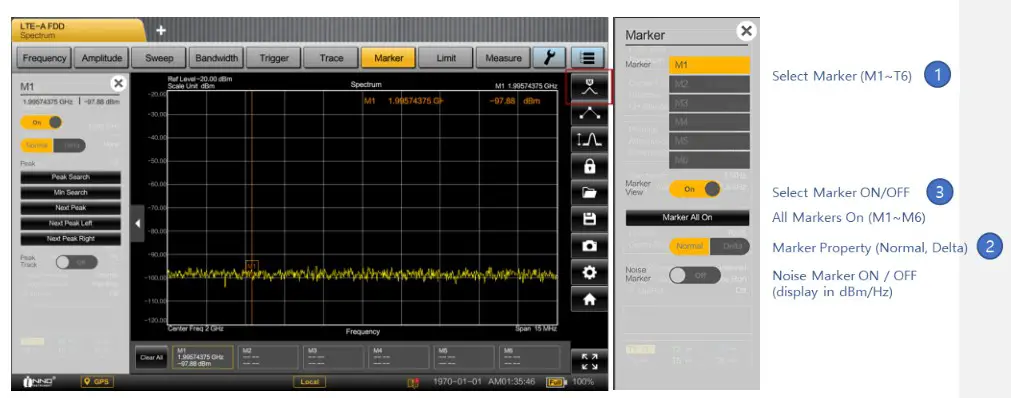
Task: Select Normal mode in M1 left panel
Action: coord(37,145)
